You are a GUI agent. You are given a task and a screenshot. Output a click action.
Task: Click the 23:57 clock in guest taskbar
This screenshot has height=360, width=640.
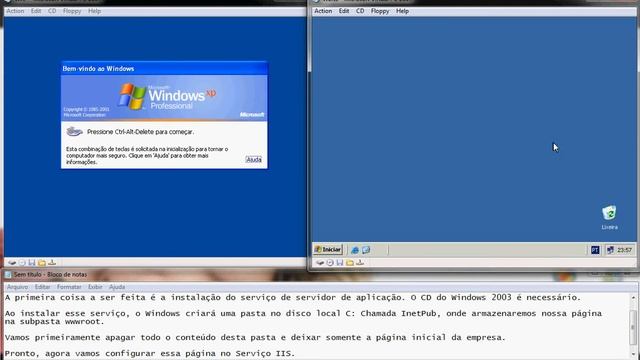tap(625, 250)
